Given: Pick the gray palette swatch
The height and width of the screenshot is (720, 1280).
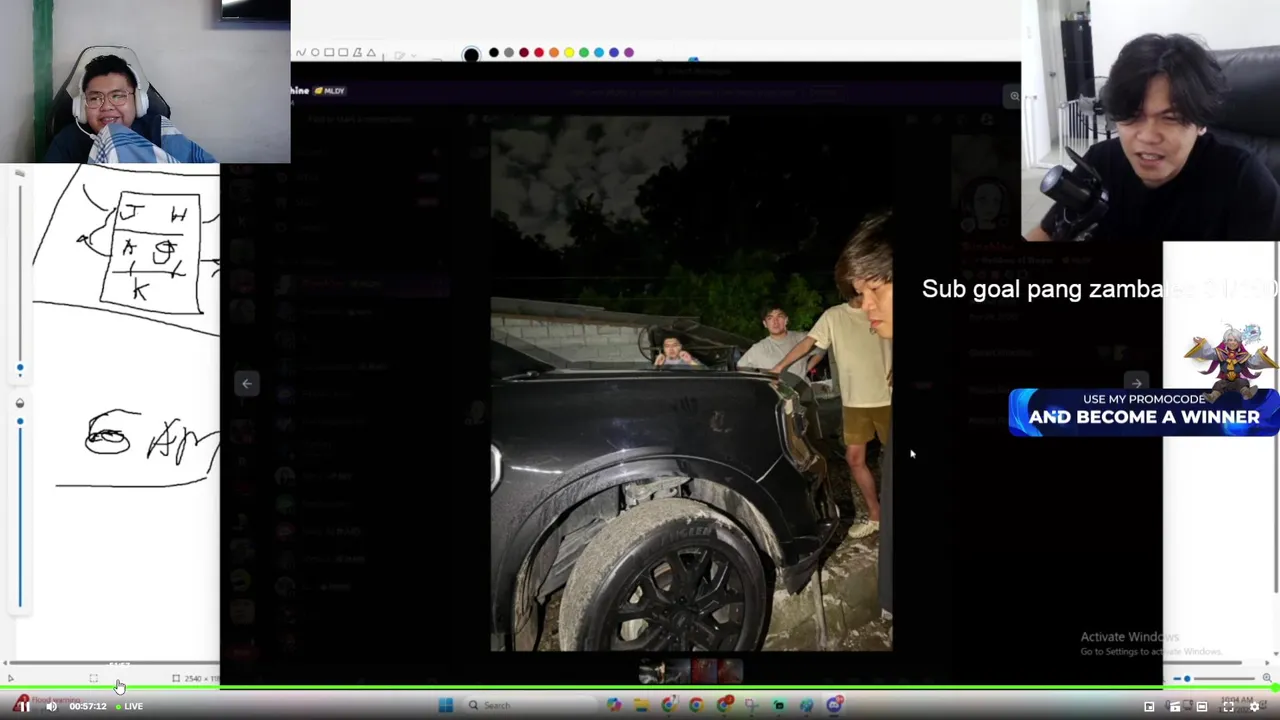Looking at the screenshot, I should click(509, 52).
